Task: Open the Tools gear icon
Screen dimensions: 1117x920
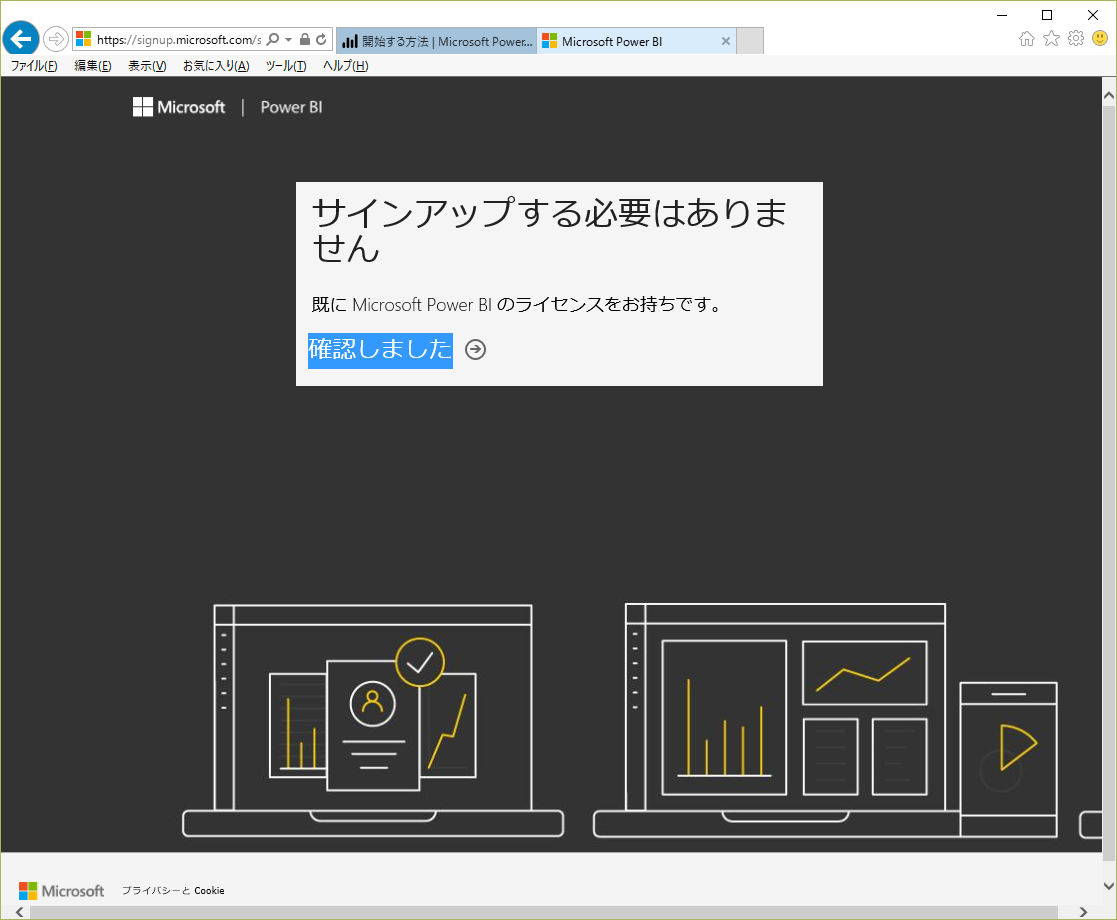Action: click(x=1076, y=38)
